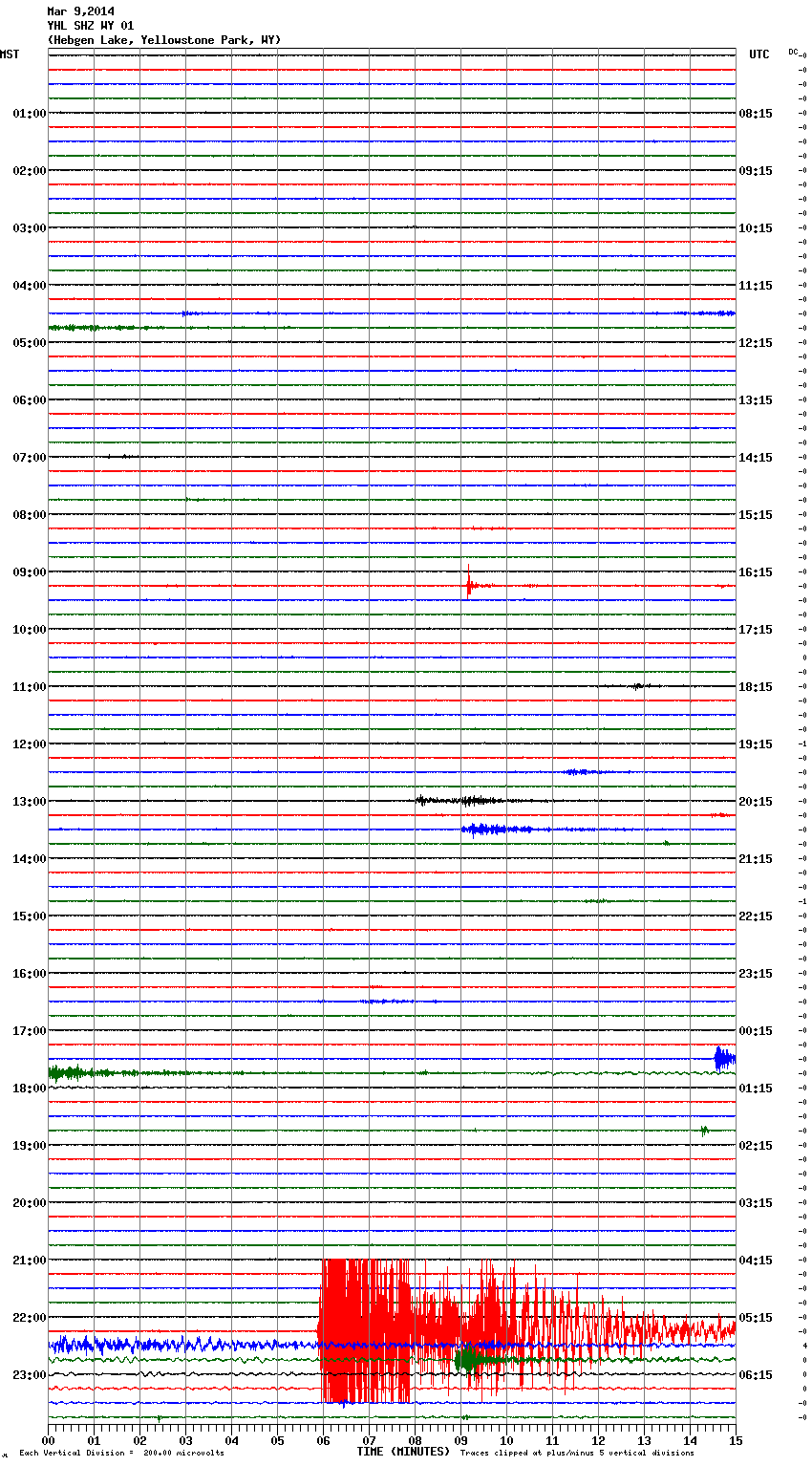This screenshot has height=1466, width=812.
Task: Click the "DC" offset column header
Action: coord(794,52)
